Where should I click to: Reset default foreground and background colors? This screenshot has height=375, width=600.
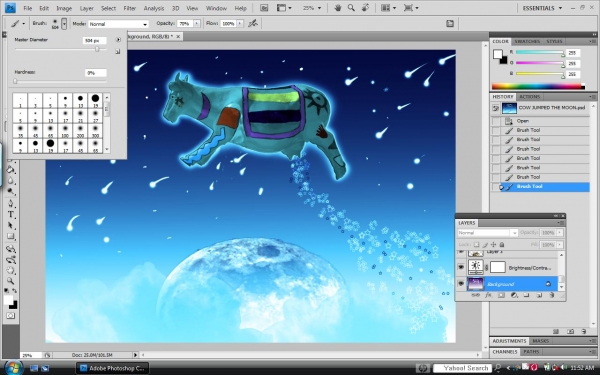(x=7, y=291)
